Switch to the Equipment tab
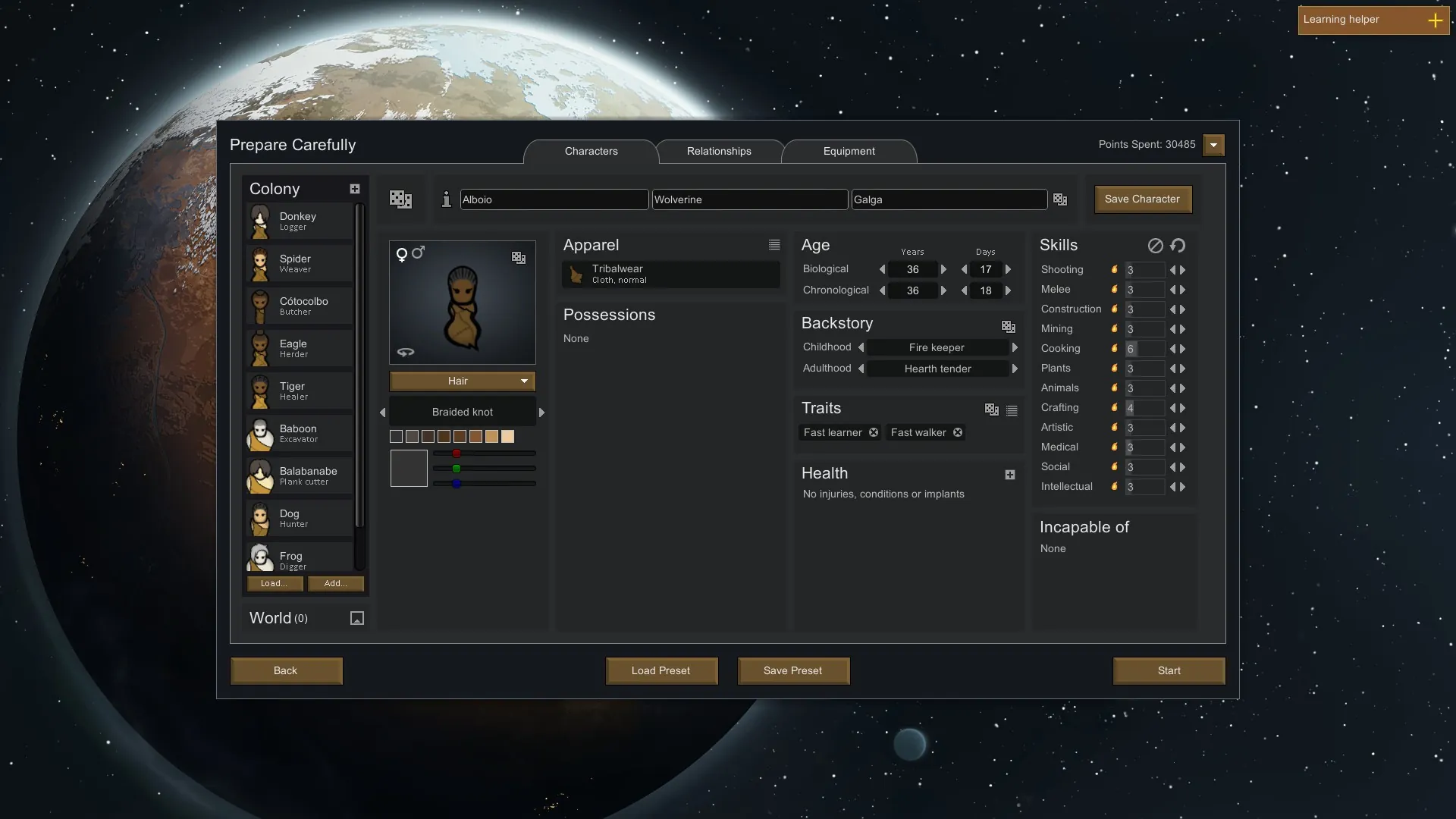1456x819 pixels. click(x=849, y=151)
